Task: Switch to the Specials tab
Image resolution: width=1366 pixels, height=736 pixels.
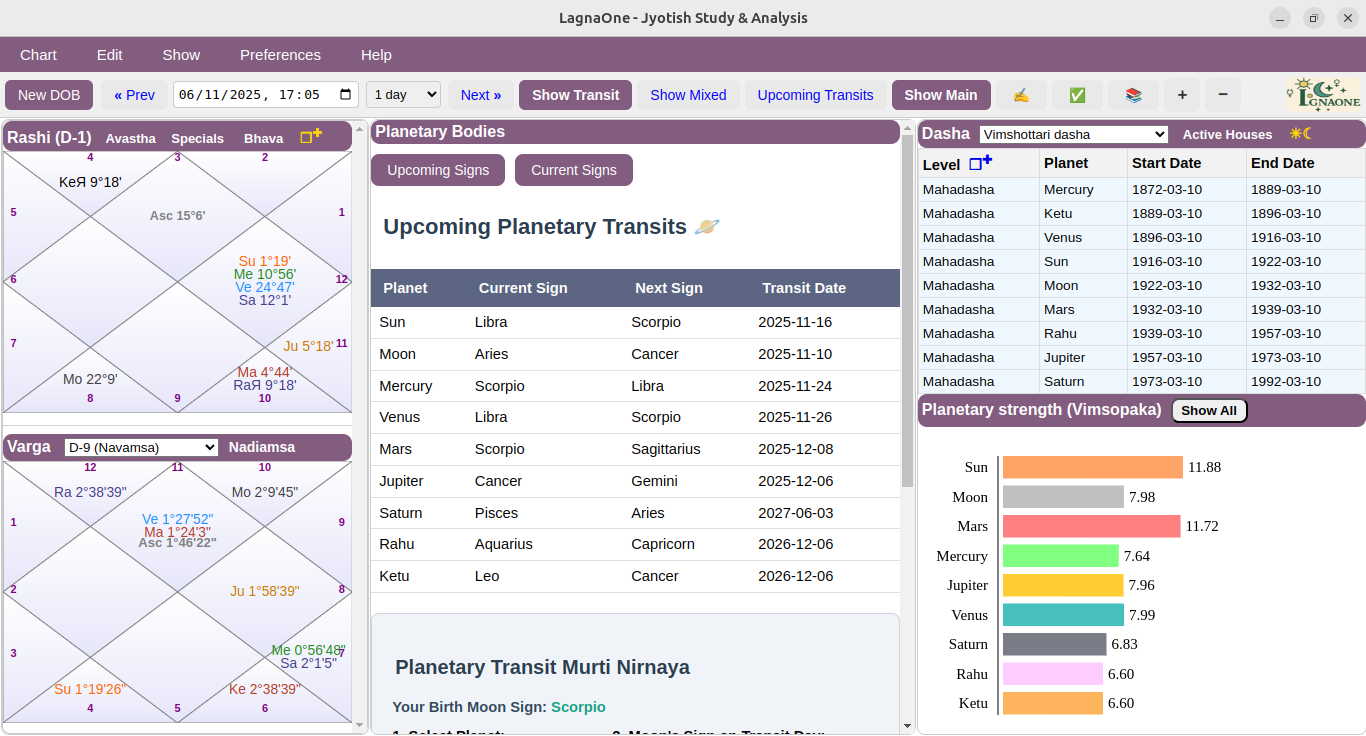Action: pyautogui.click(x=197, y=138)
